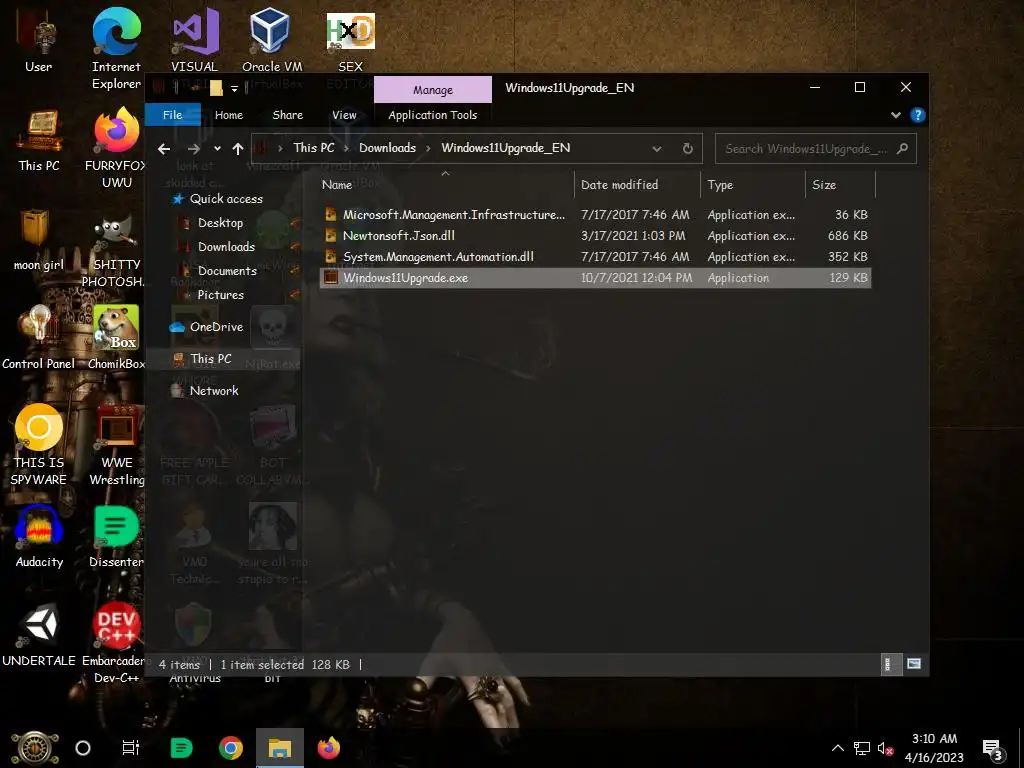Refresh the current folder

coord(688,149)
